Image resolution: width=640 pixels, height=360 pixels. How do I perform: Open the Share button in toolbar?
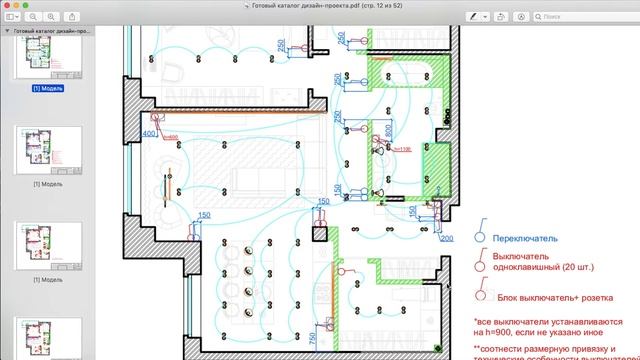pyautogui.click(x=72, y=17)
